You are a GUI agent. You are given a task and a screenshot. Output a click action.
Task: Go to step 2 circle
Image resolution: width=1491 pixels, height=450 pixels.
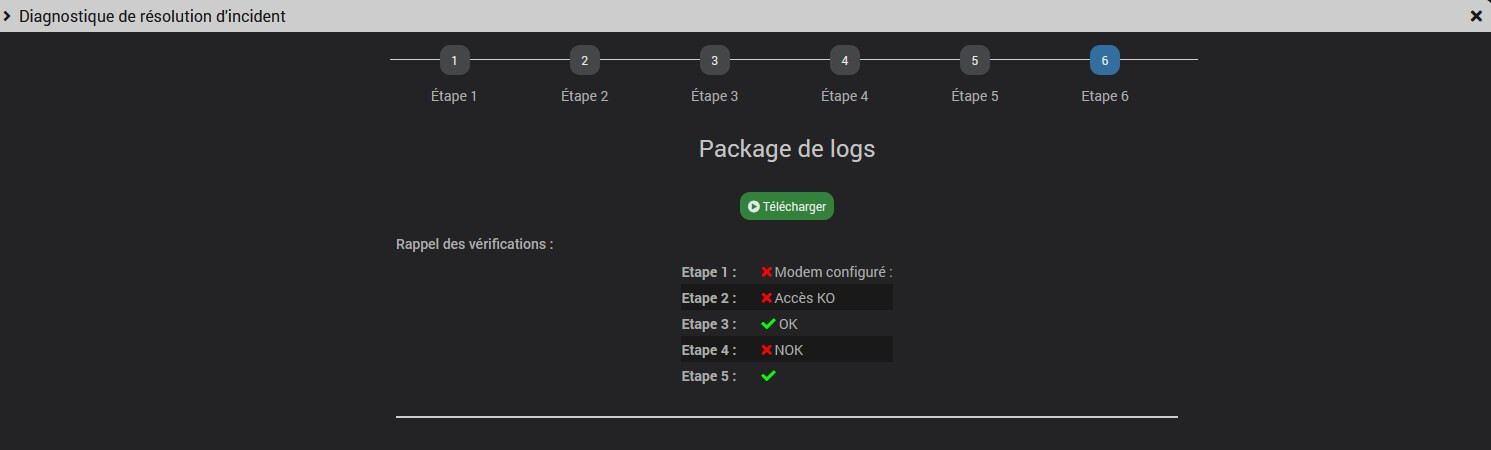[x=585, y=60]
